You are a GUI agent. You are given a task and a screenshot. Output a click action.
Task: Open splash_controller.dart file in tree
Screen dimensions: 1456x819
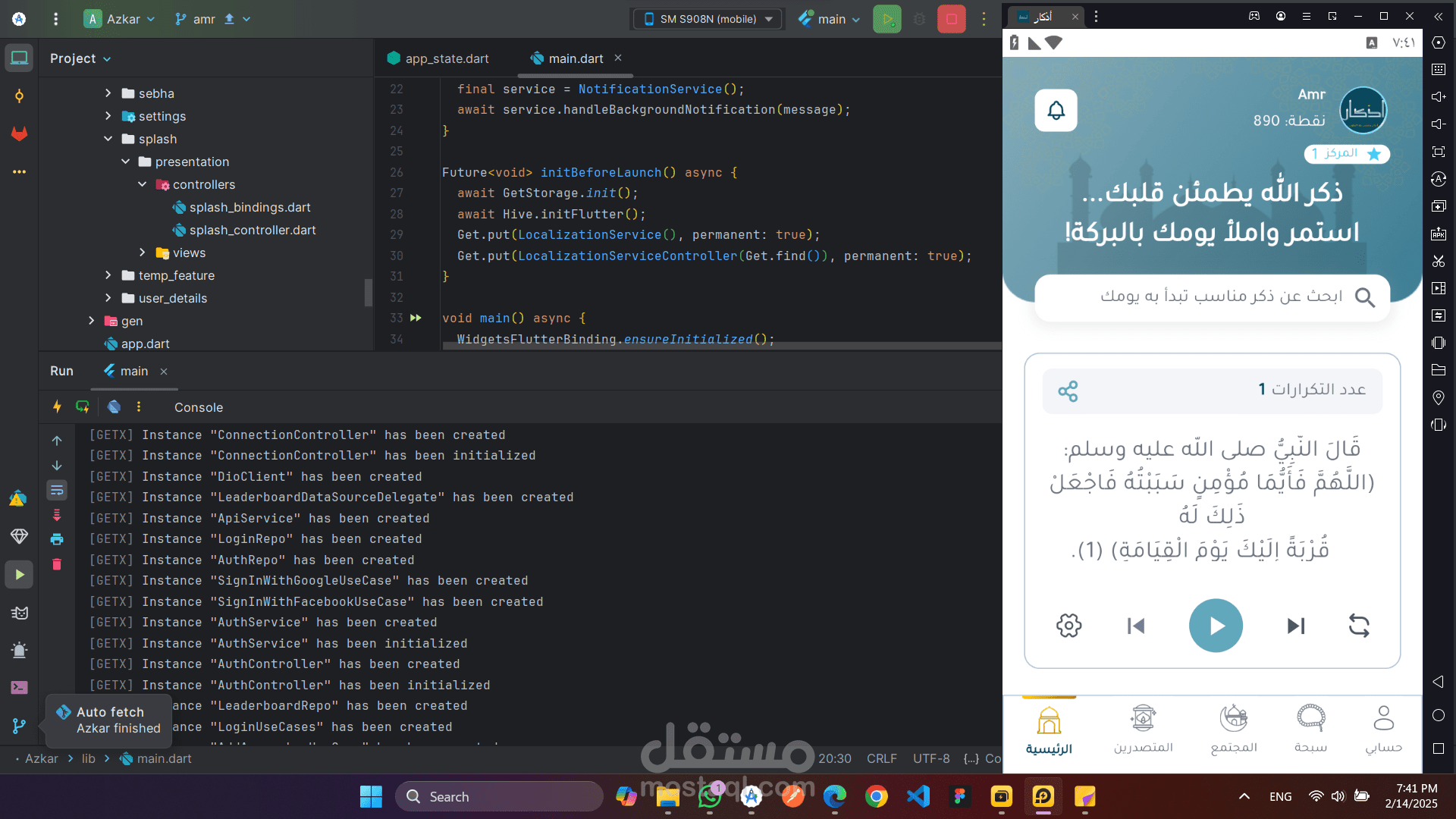point(252,230)
